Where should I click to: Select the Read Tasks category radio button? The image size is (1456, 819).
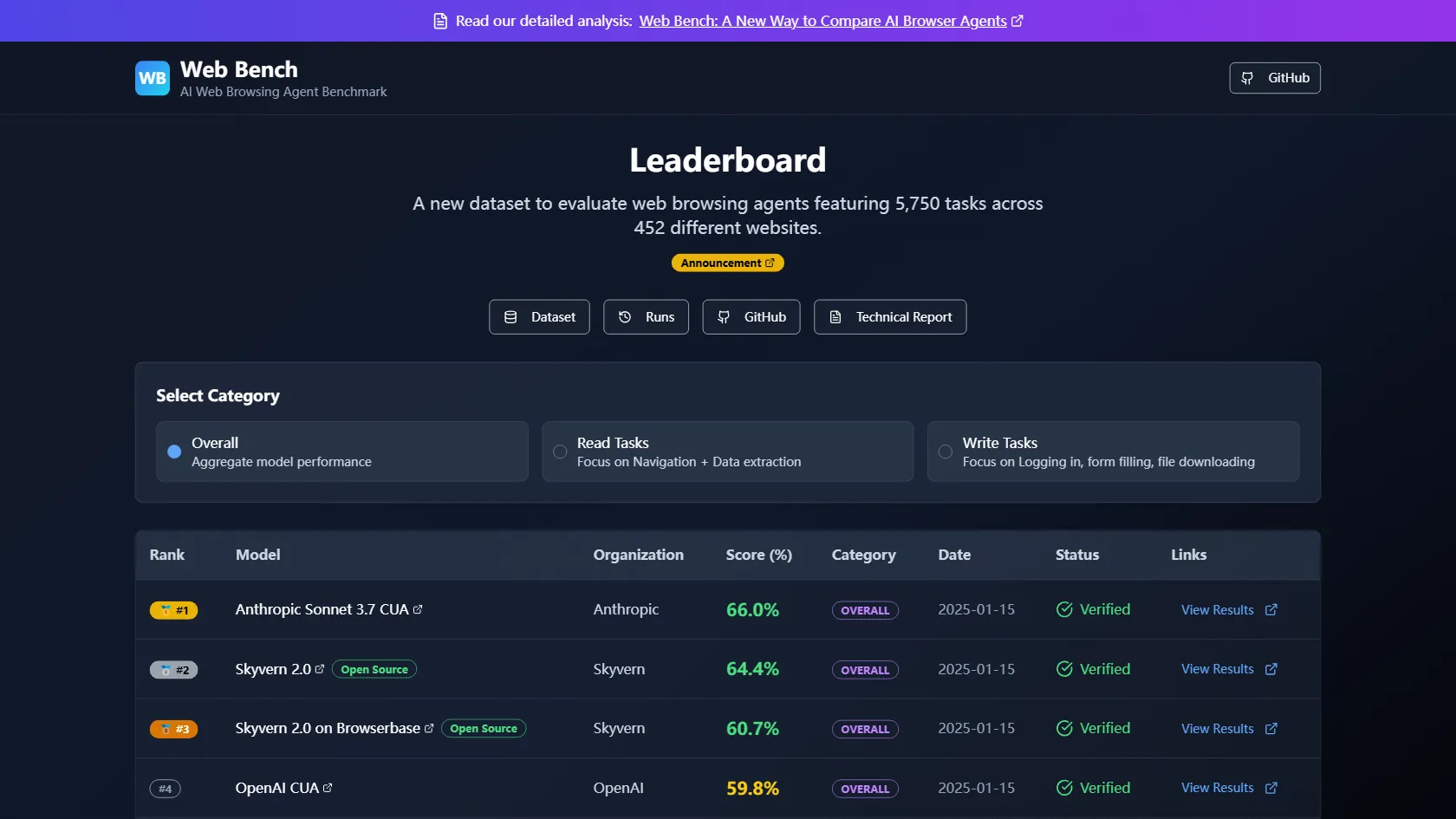560,452
